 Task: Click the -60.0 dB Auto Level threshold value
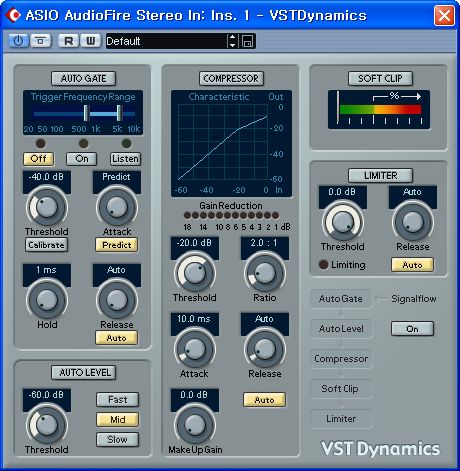[x=47, y=395]
